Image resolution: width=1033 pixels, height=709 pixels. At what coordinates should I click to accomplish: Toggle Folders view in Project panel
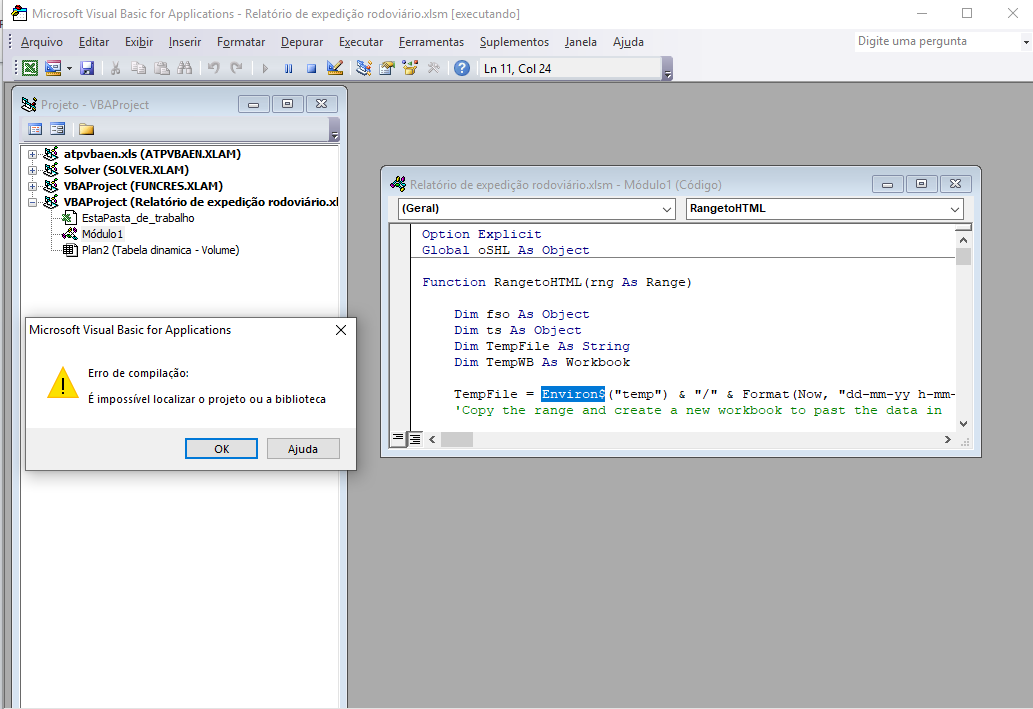point(86,129)
